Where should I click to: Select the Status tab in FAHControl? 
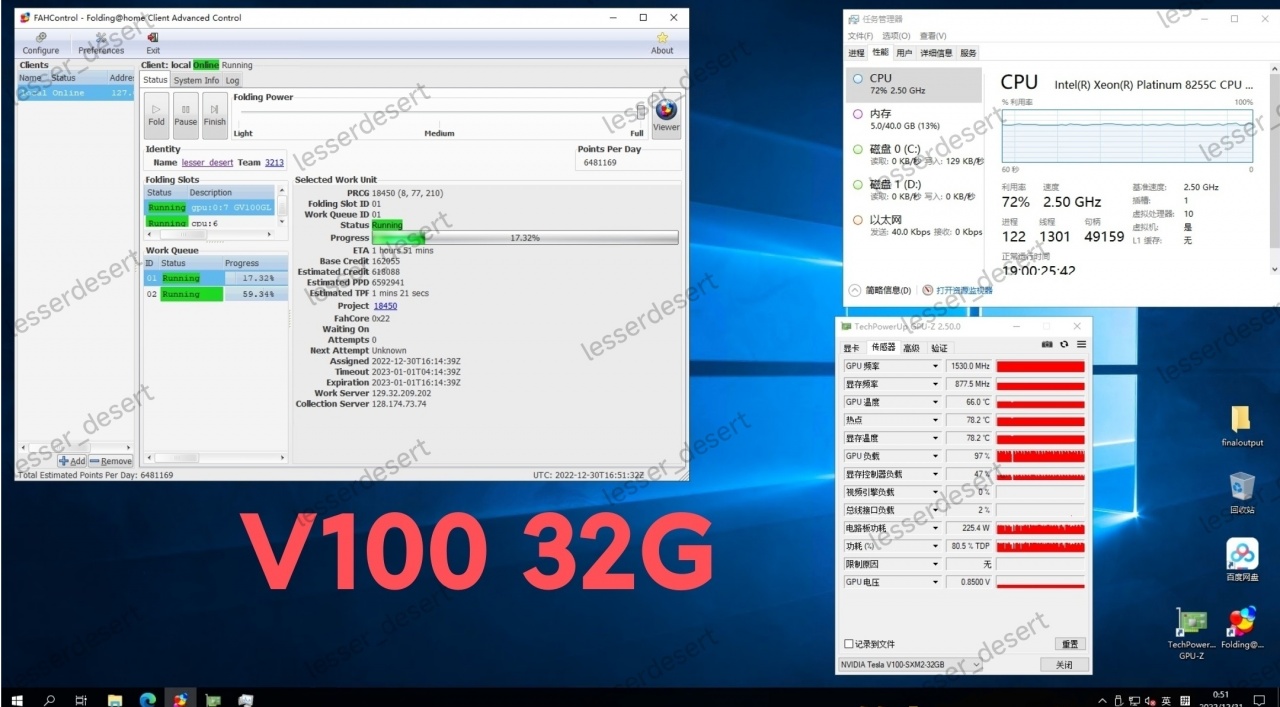[x=155, y=80]
